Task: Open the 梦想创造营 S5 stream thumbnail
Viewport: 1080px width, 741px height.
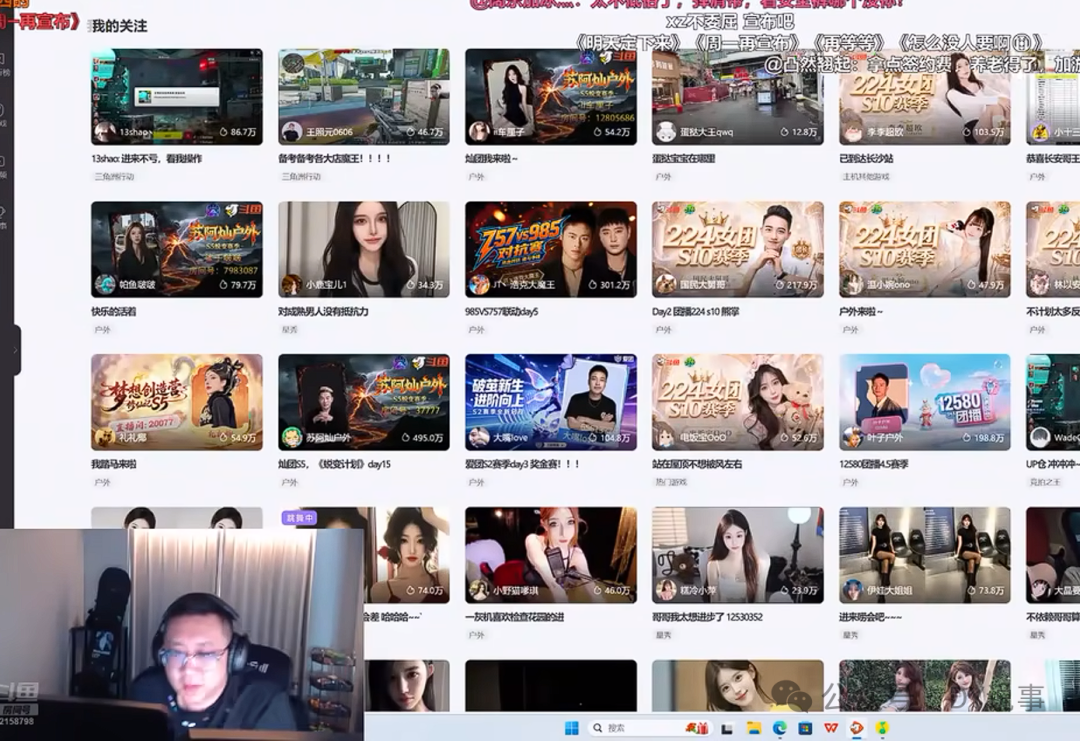Action: pos(177,402)
